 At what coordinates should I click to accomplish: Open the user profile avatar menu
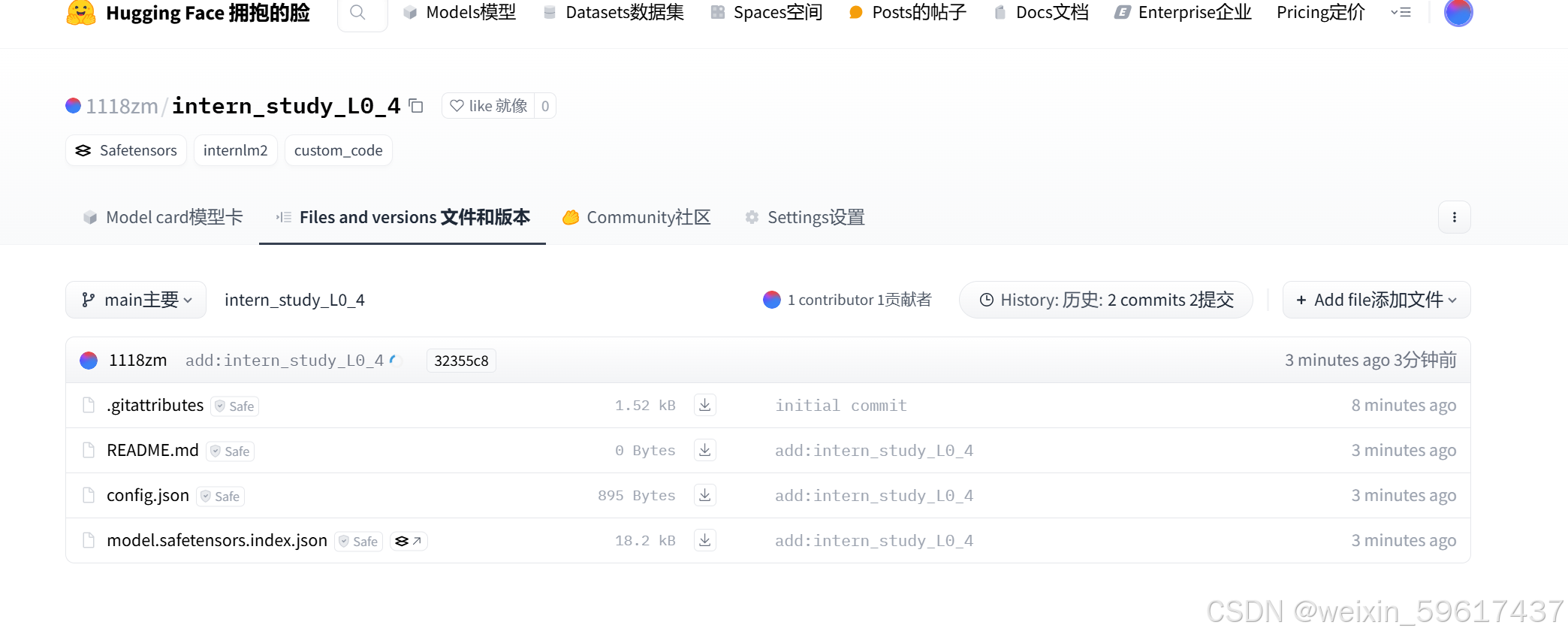point(1458,12)
